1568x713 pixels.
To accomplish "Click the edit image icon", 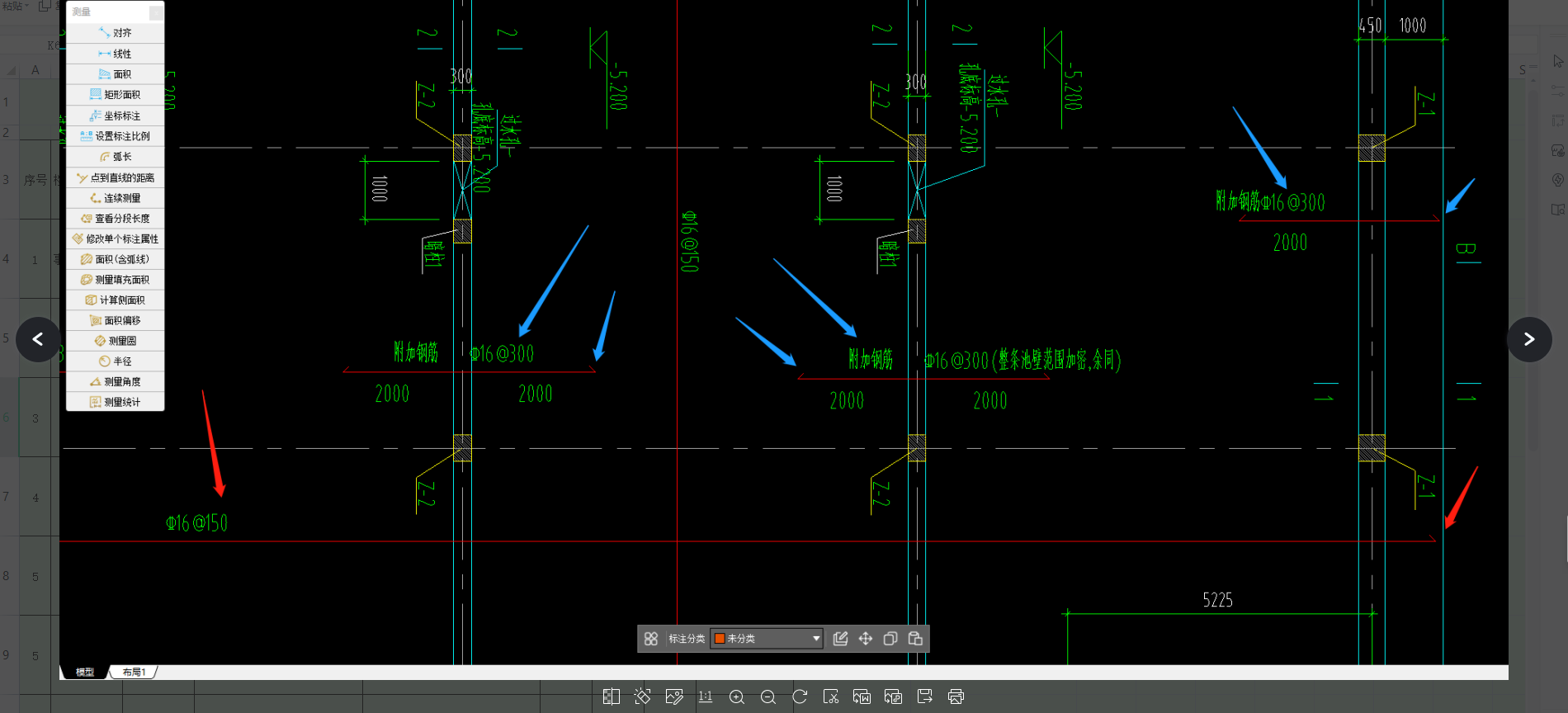I will 674,696.
